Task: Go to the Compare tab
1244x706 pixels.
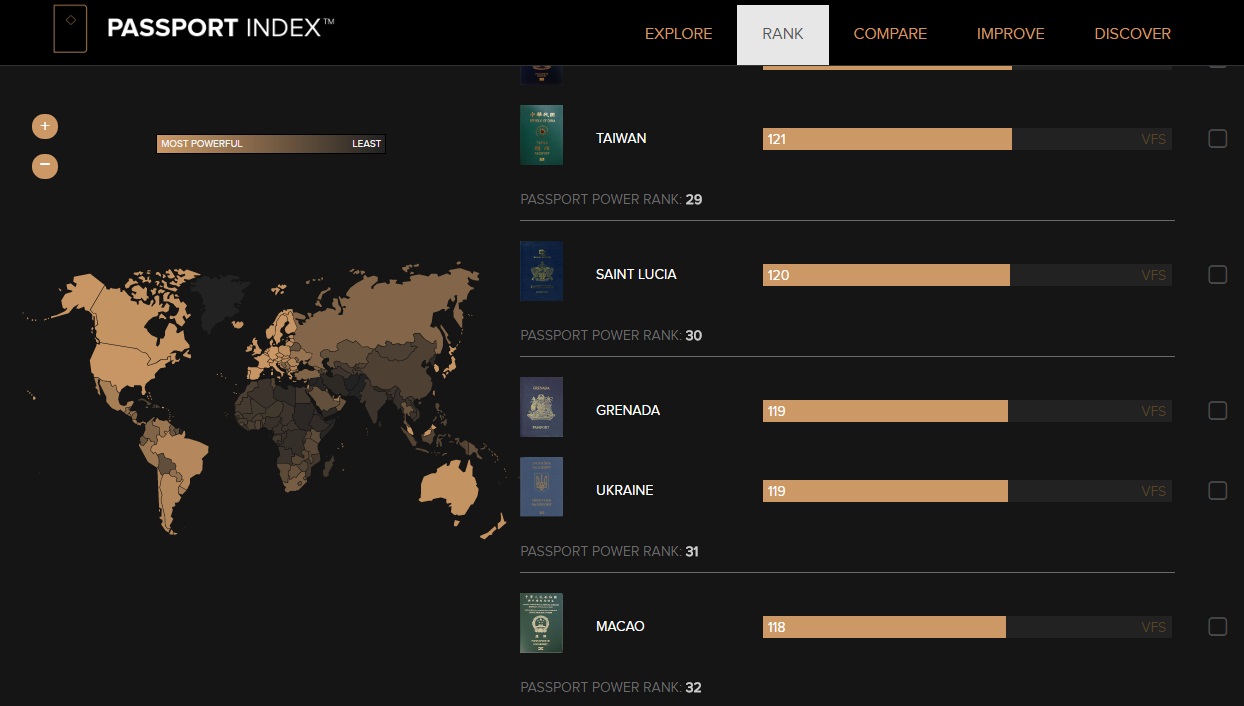Action: (x=890, y=34)
